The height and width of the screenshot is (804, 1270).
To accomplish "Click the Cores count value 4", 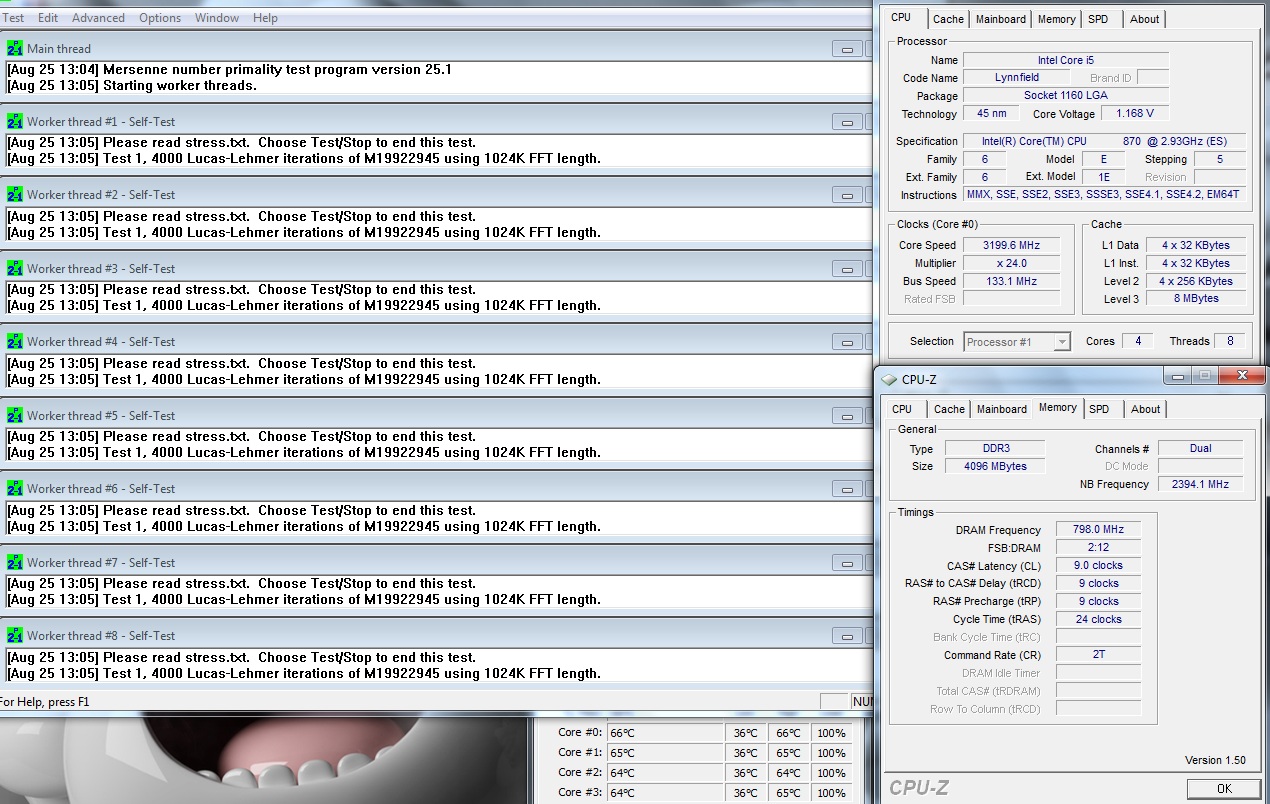I will 1137,341.
